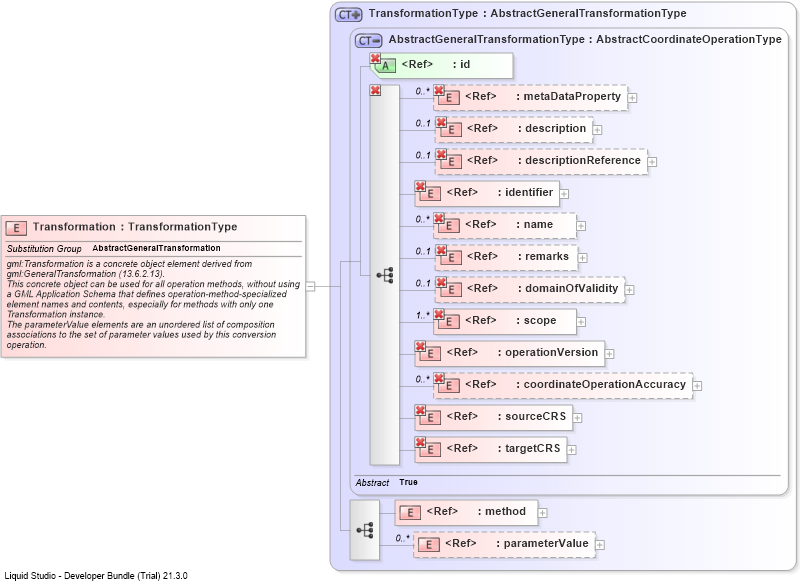Click the Abstract property label
800x581 pixels.
click(372, 482)
